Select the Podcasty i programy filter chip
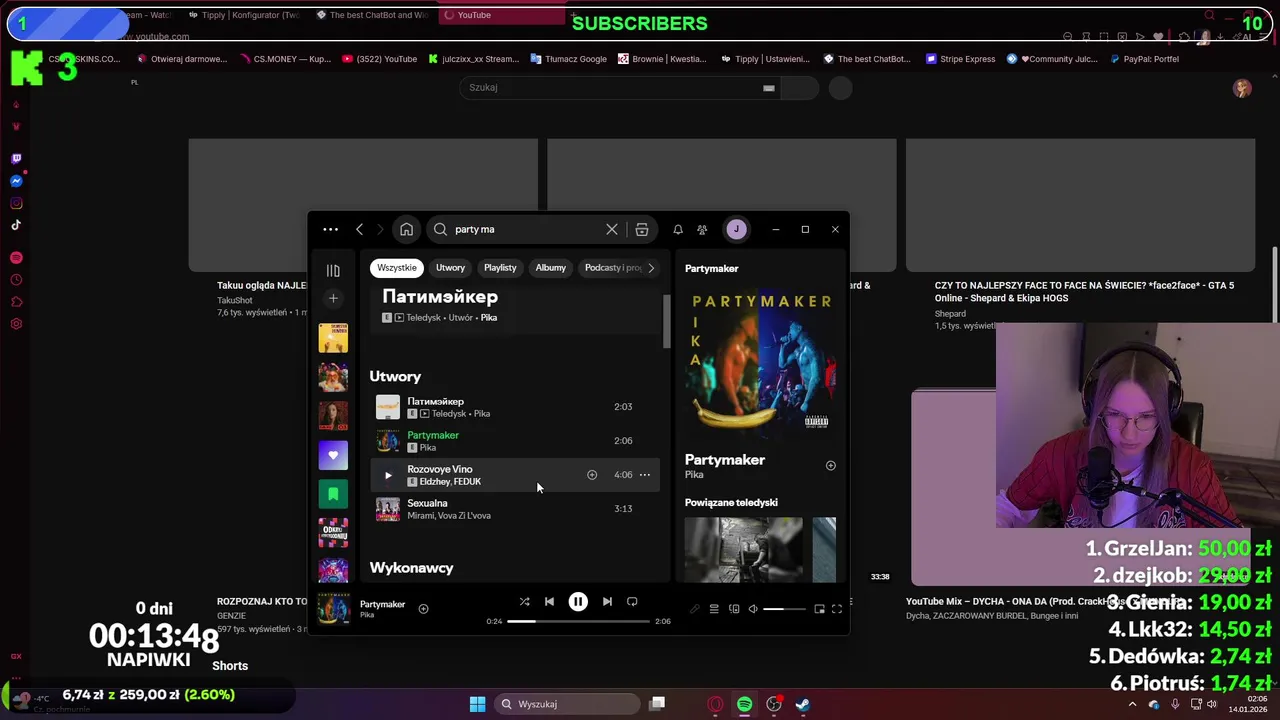Image resolution: width=1280 pixels, height=720 pixels. coord(612,267)
